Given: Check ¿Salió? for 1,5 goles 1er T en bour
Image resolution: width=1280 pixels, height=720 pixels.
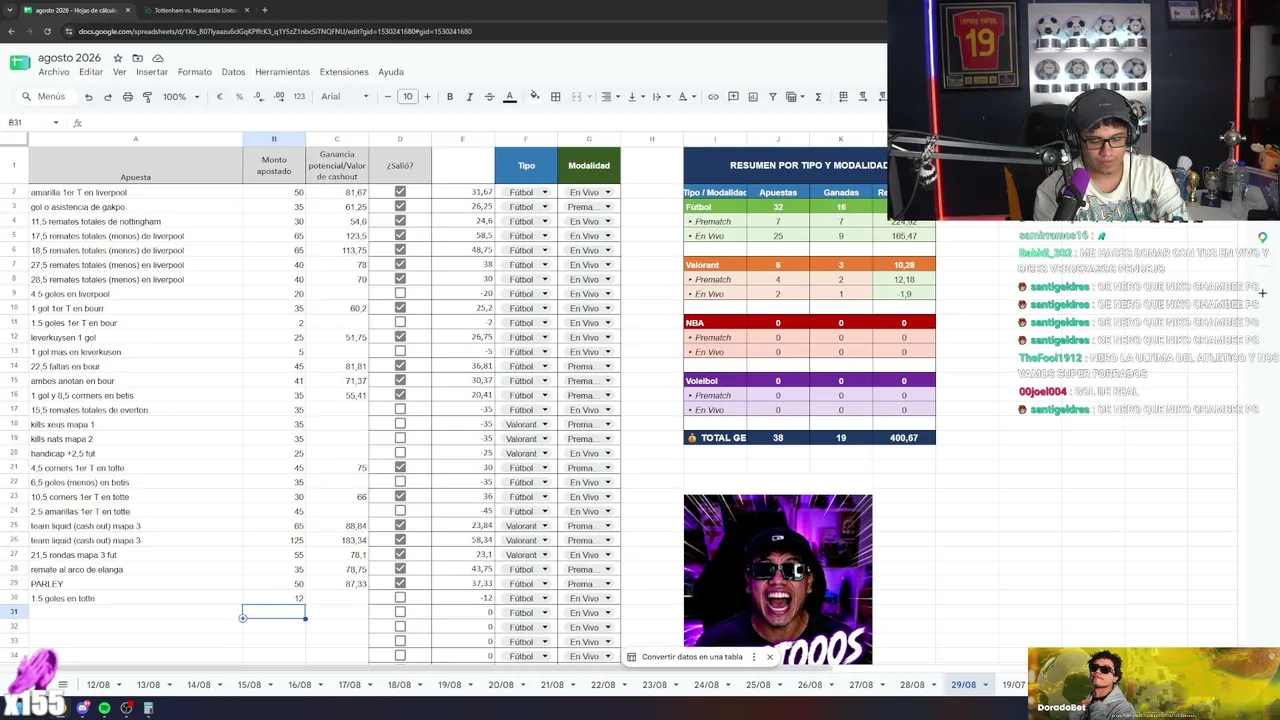Looking at the screenshot, I should pos(400,323).
